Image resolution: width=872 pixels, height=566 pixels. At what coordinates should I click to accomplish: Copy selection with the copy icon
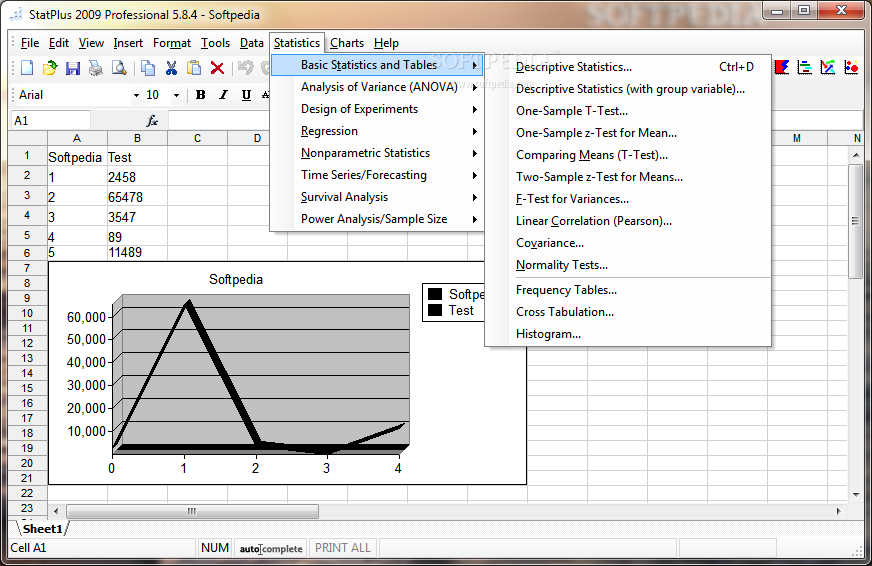click(148, 68)
